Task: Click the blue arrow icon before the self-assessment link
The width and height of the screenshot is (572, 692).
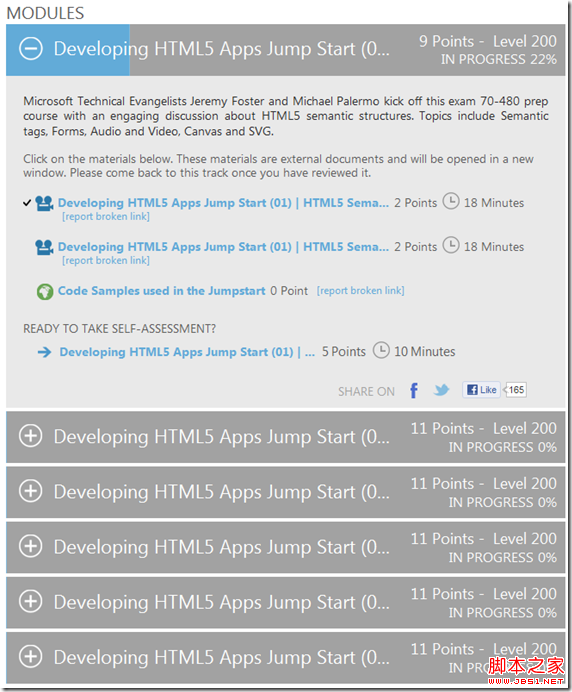Action: click(45, 352)
